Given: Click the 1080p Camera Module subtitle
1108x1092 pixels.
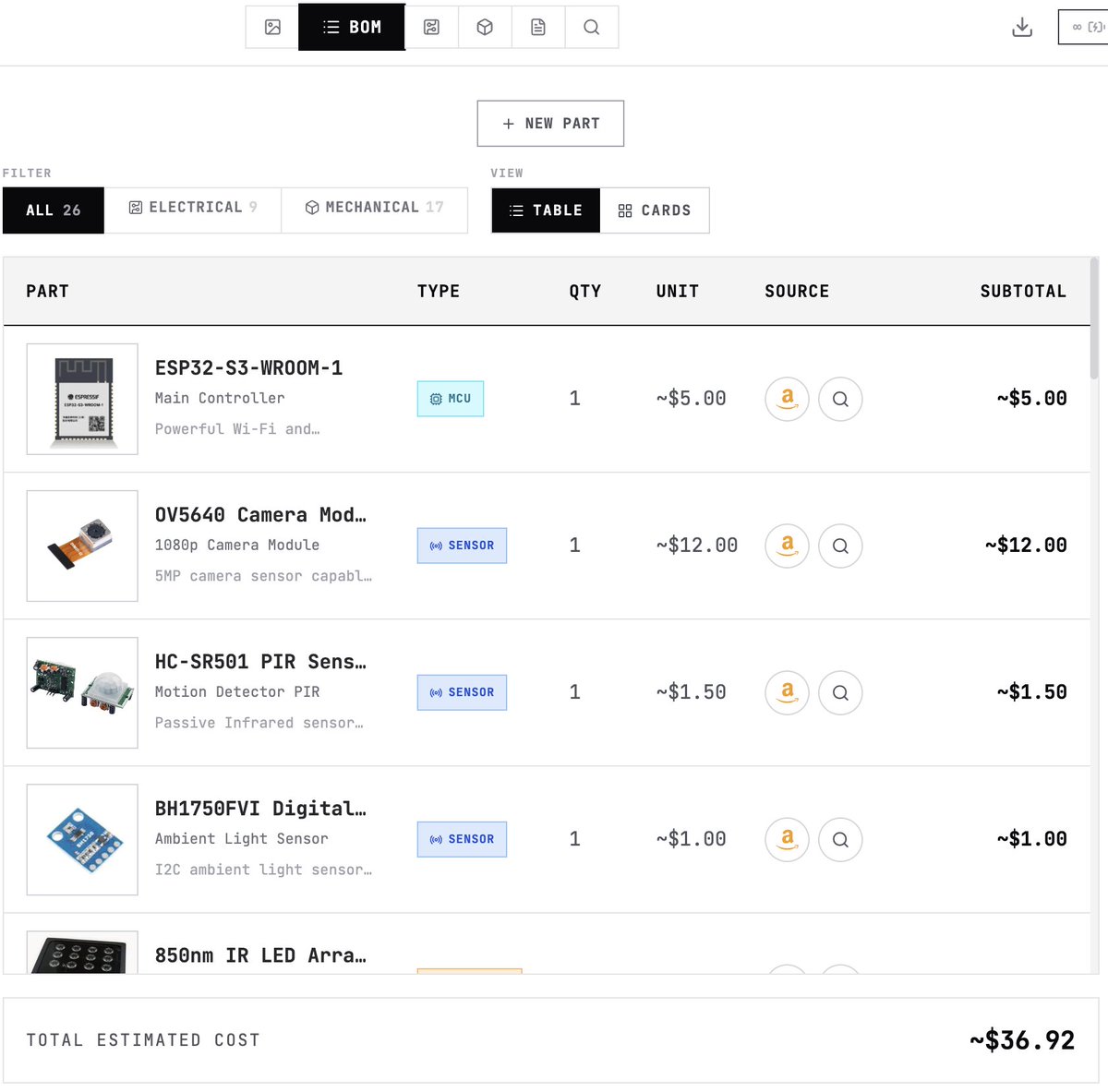Looking at the screenshot, I should pos(237,545).
